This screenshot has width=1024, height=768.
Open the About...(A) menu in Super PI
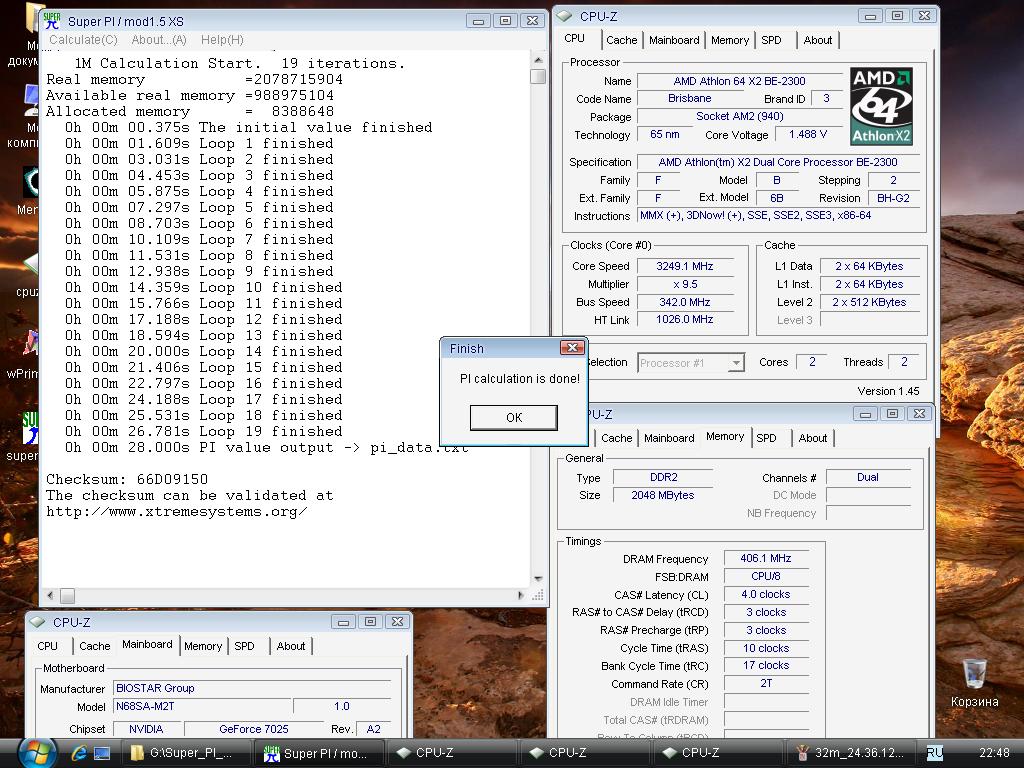159,40
